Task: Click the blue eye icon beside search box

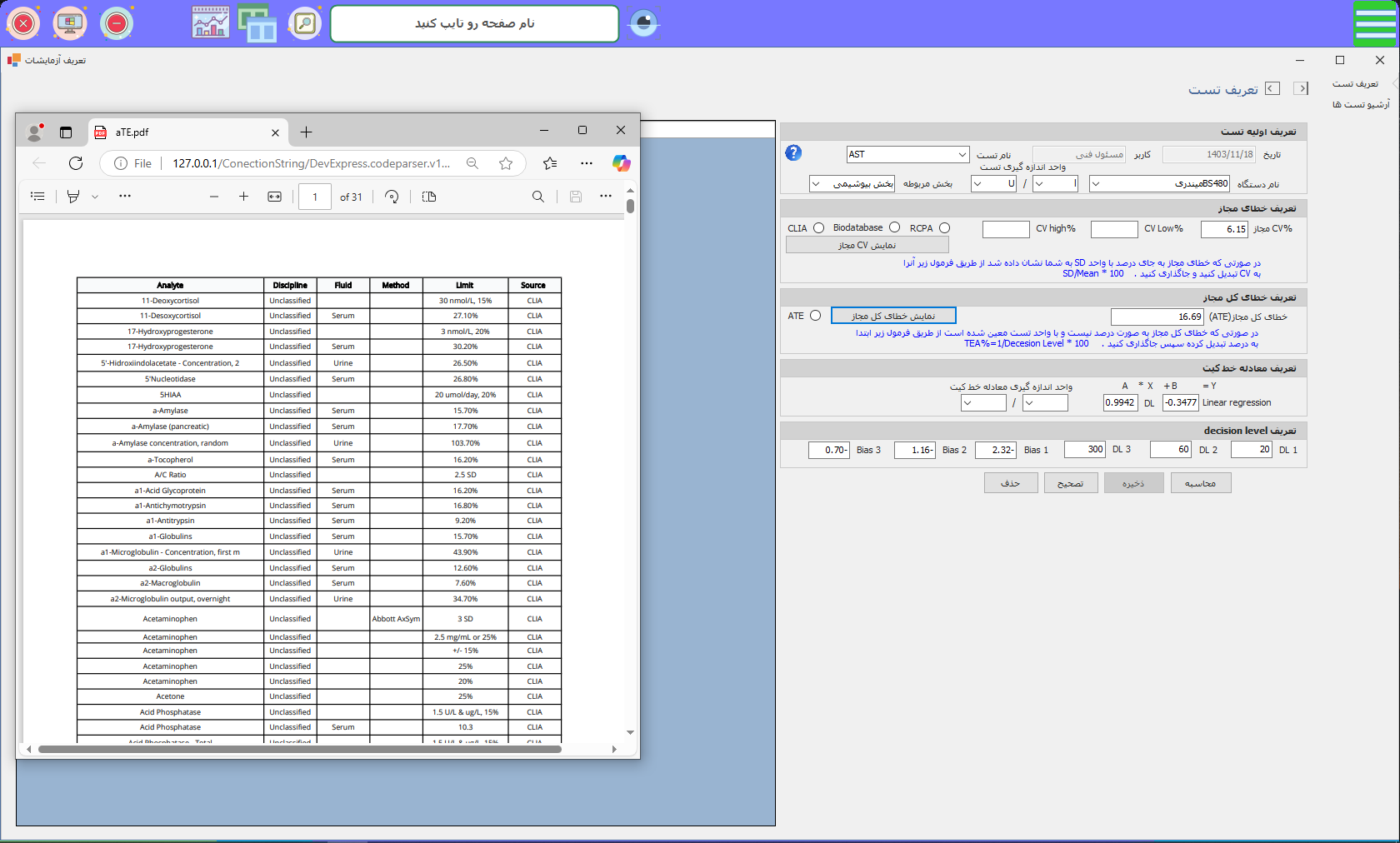Action: (x=643, y=22)
